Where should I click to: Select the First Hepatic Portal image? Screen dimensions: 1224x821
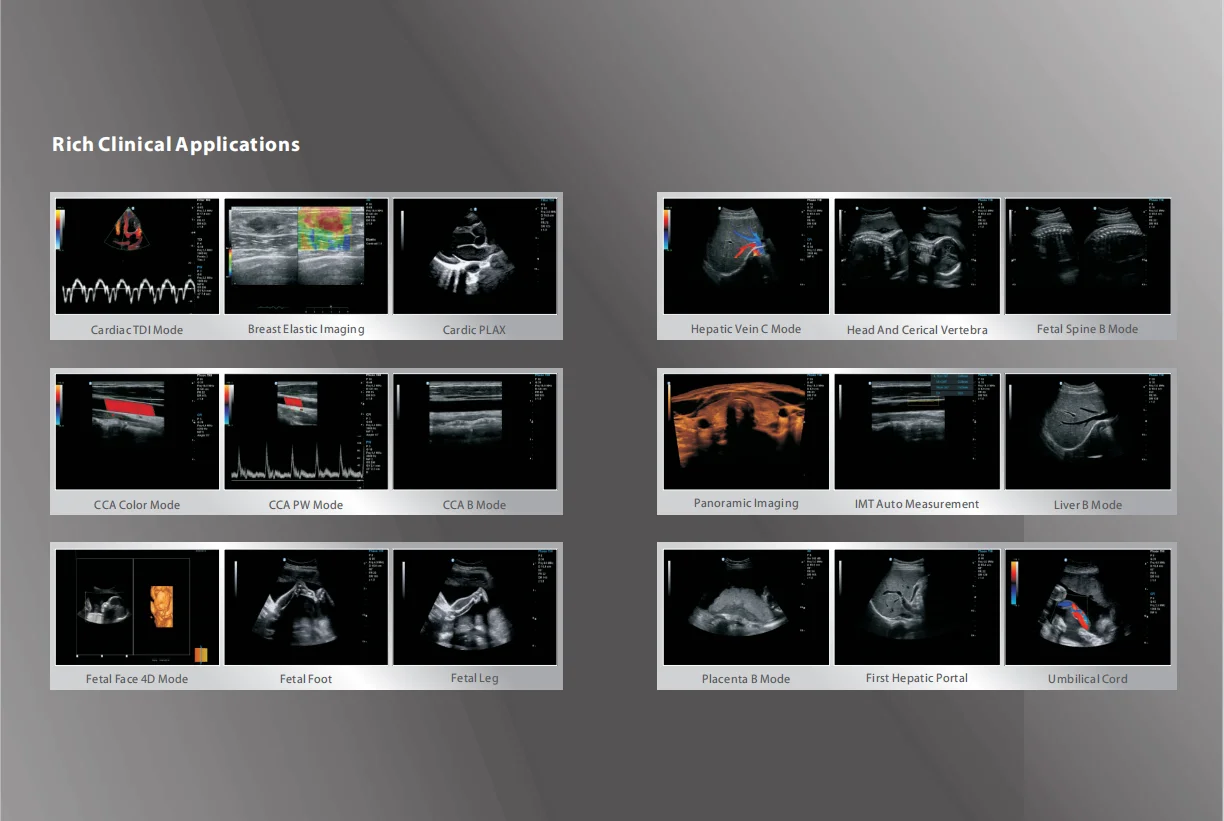[917, 607]
